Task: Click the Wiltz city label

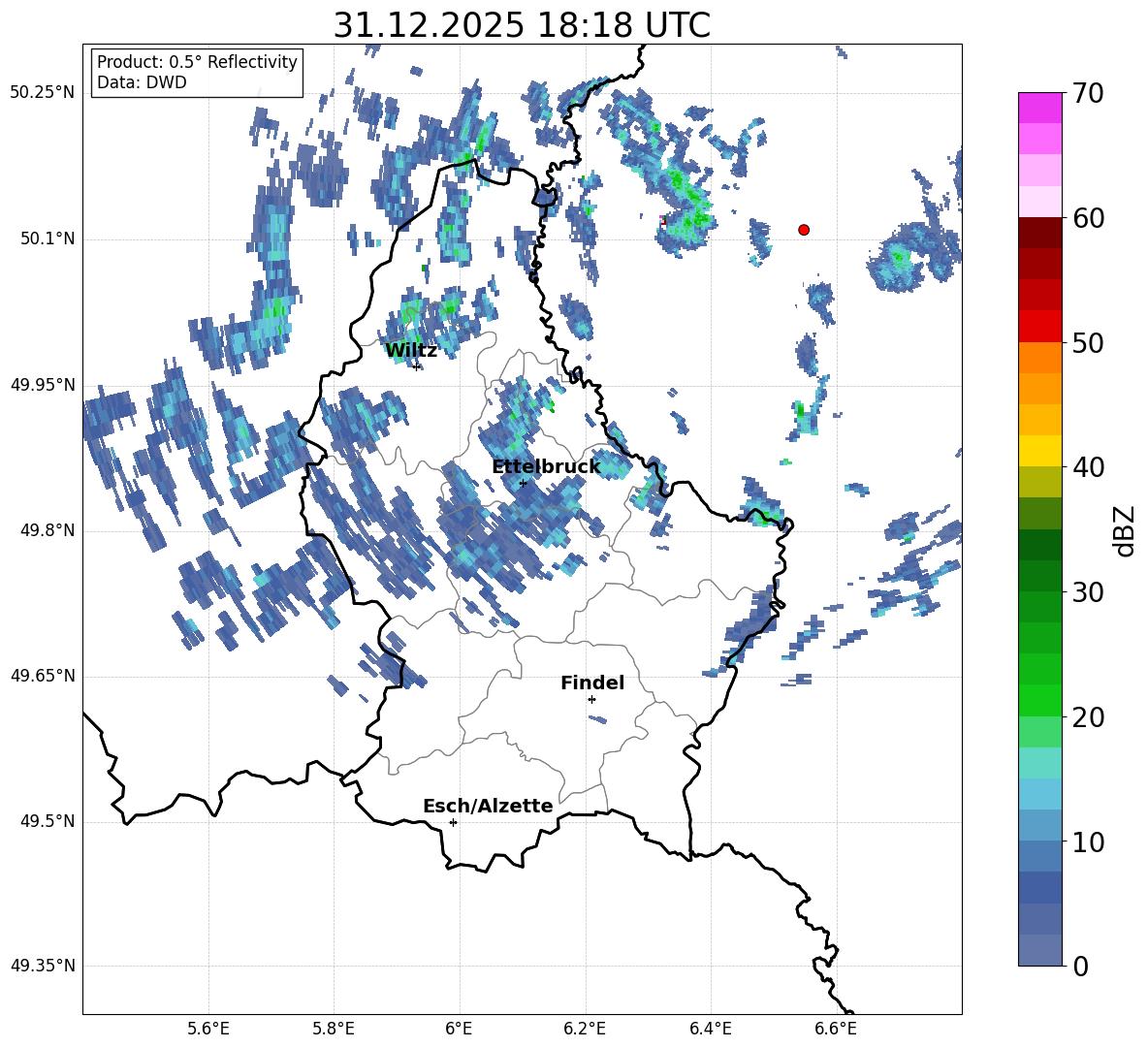Action: pyautogui.click(x=411, y=351)
